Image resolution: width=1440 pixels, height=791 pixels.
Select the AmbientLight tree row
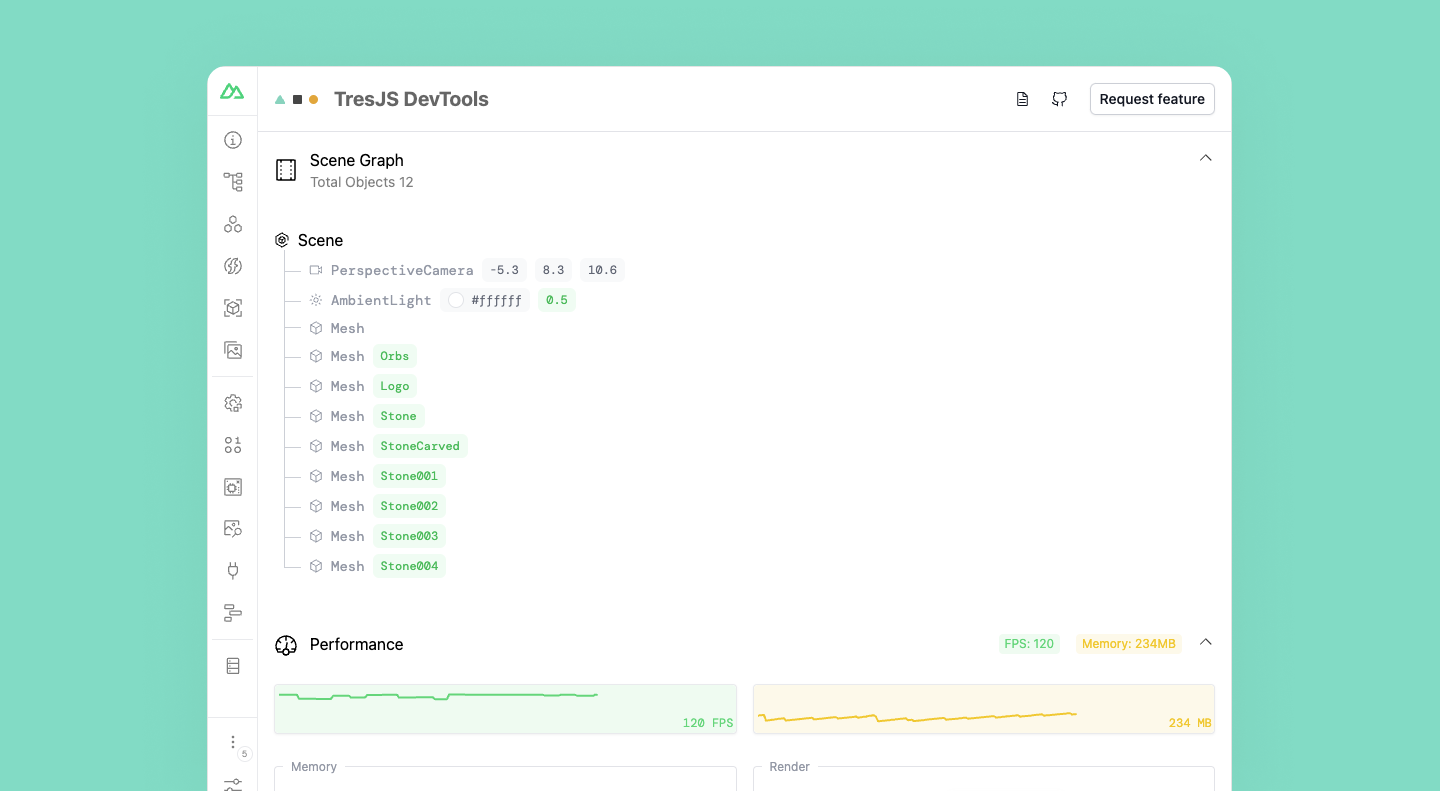(x=442, y=300)
